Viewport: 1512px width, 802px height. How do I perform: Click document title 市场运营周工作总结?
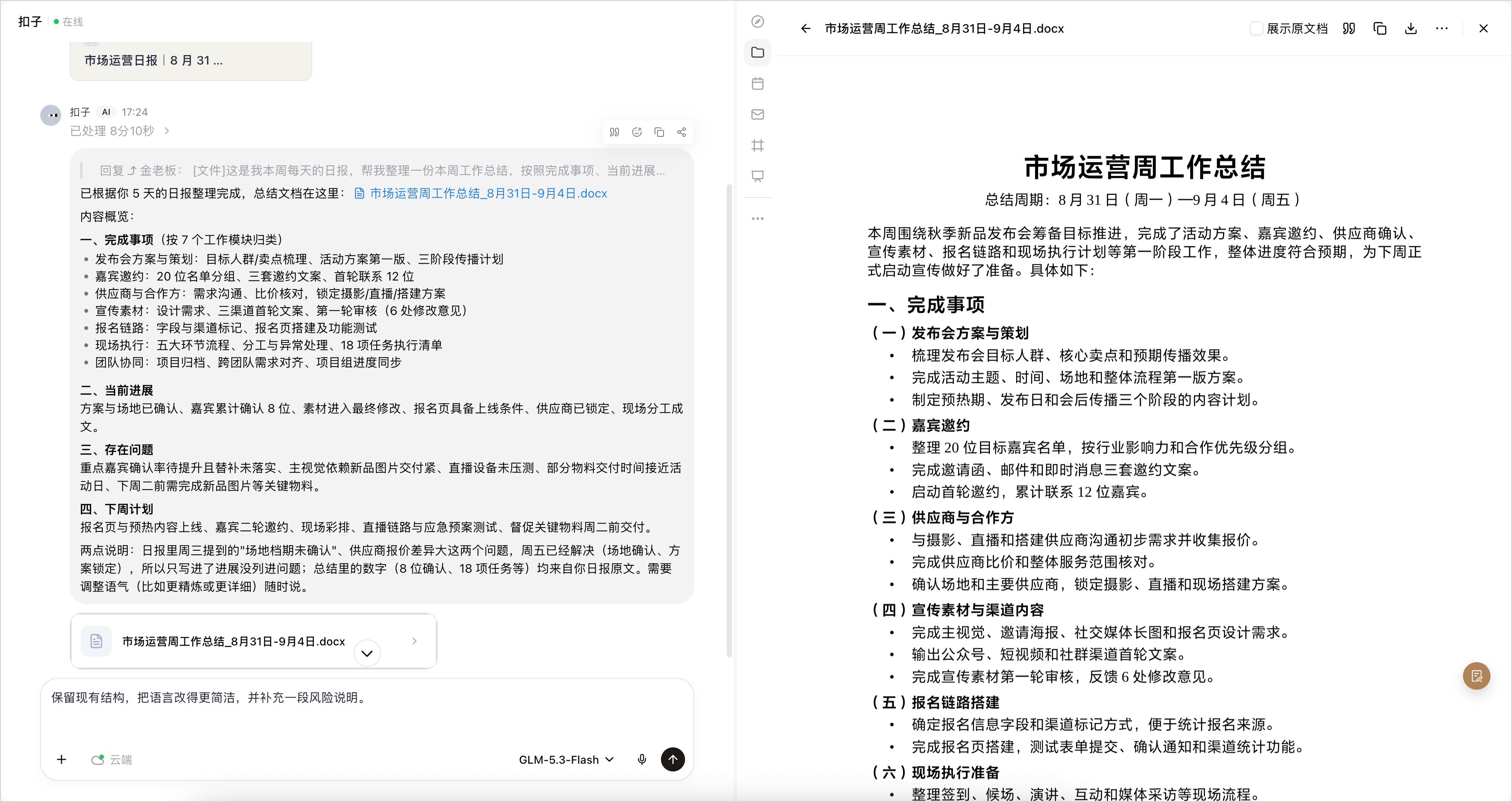(1145, 167)
